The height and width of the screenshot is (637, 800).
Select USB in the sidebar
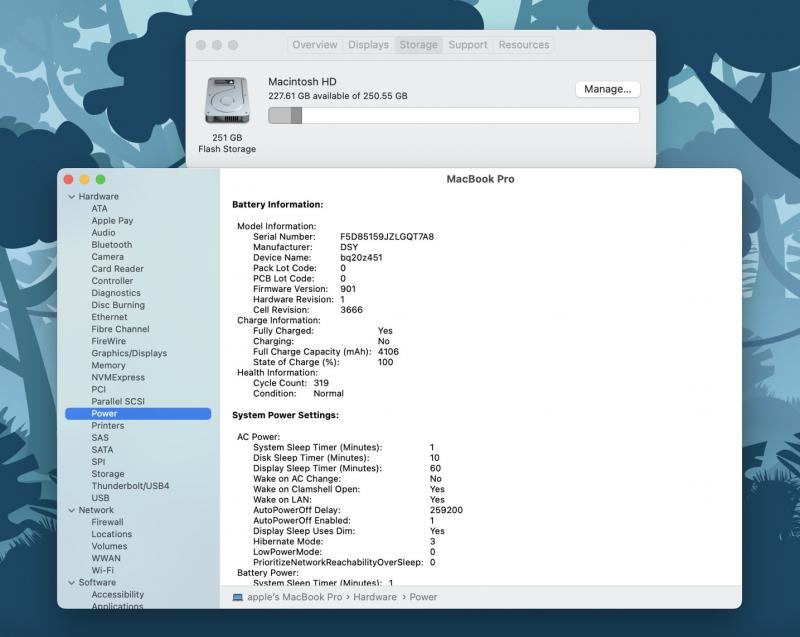pyautogui.click(x=100, y=498)
